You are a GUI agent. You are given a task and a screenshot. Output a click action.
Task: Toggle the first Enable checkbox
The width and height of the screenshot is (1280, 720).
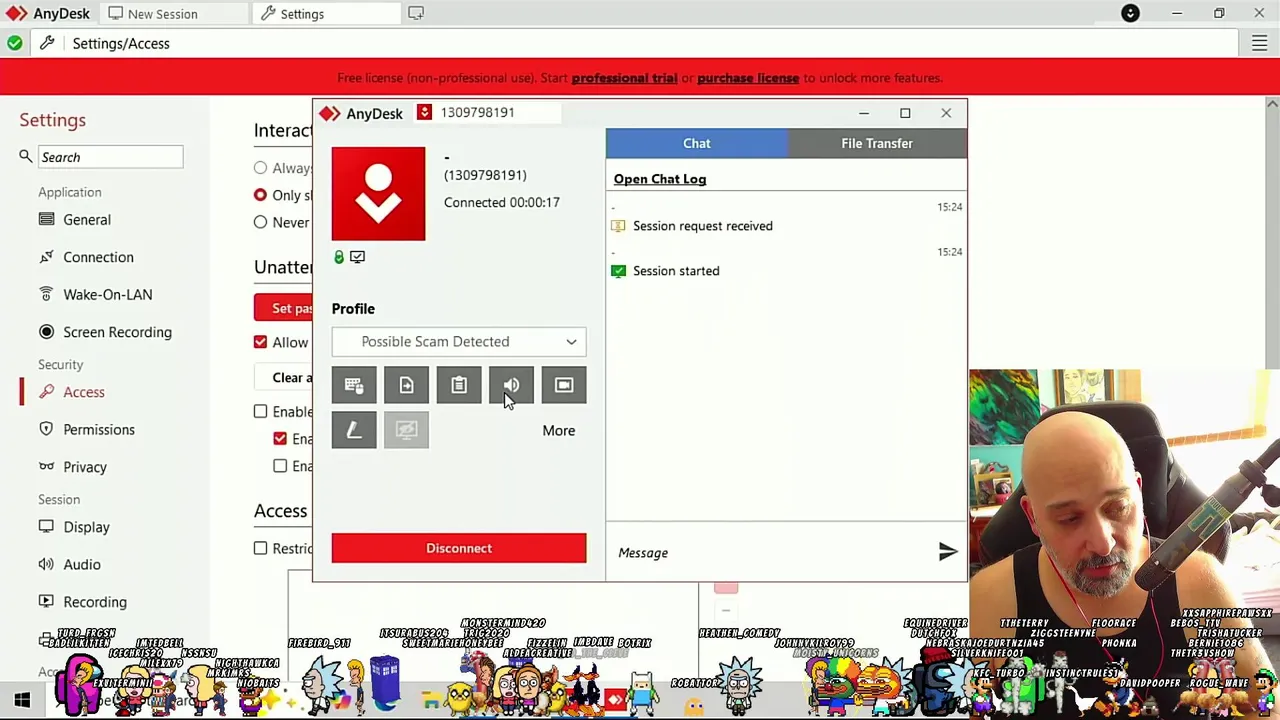pos(260,411)
